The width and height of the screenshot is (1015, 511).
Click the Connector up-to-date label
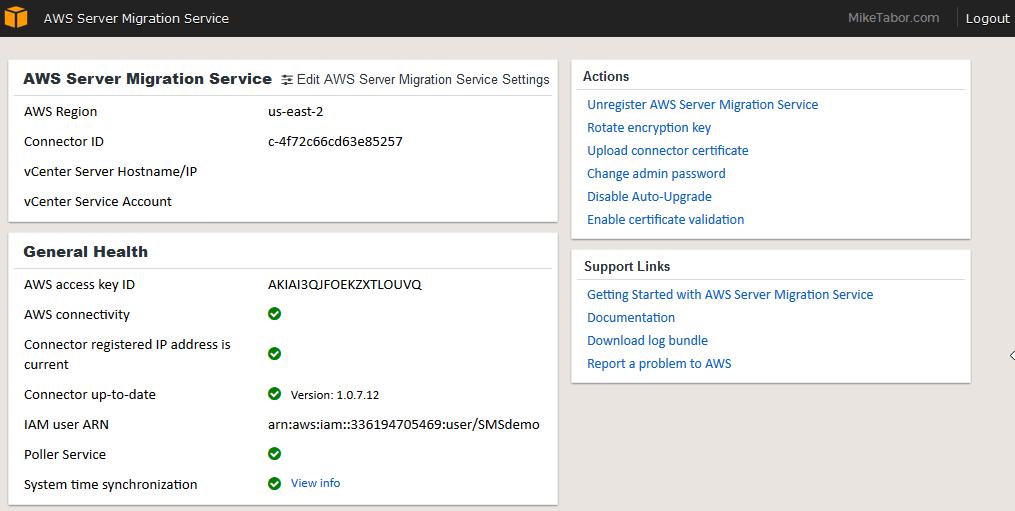coord(89,394)
